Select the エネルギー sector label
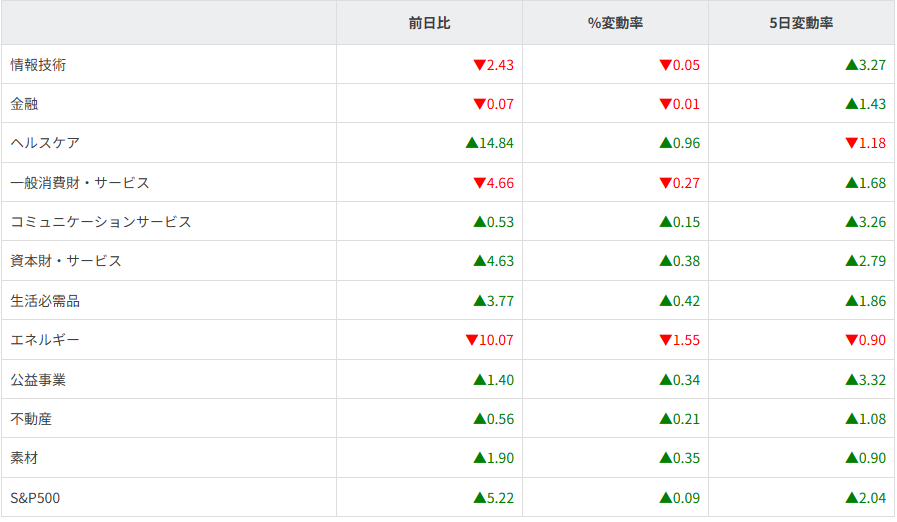 [x=45, y=340]
